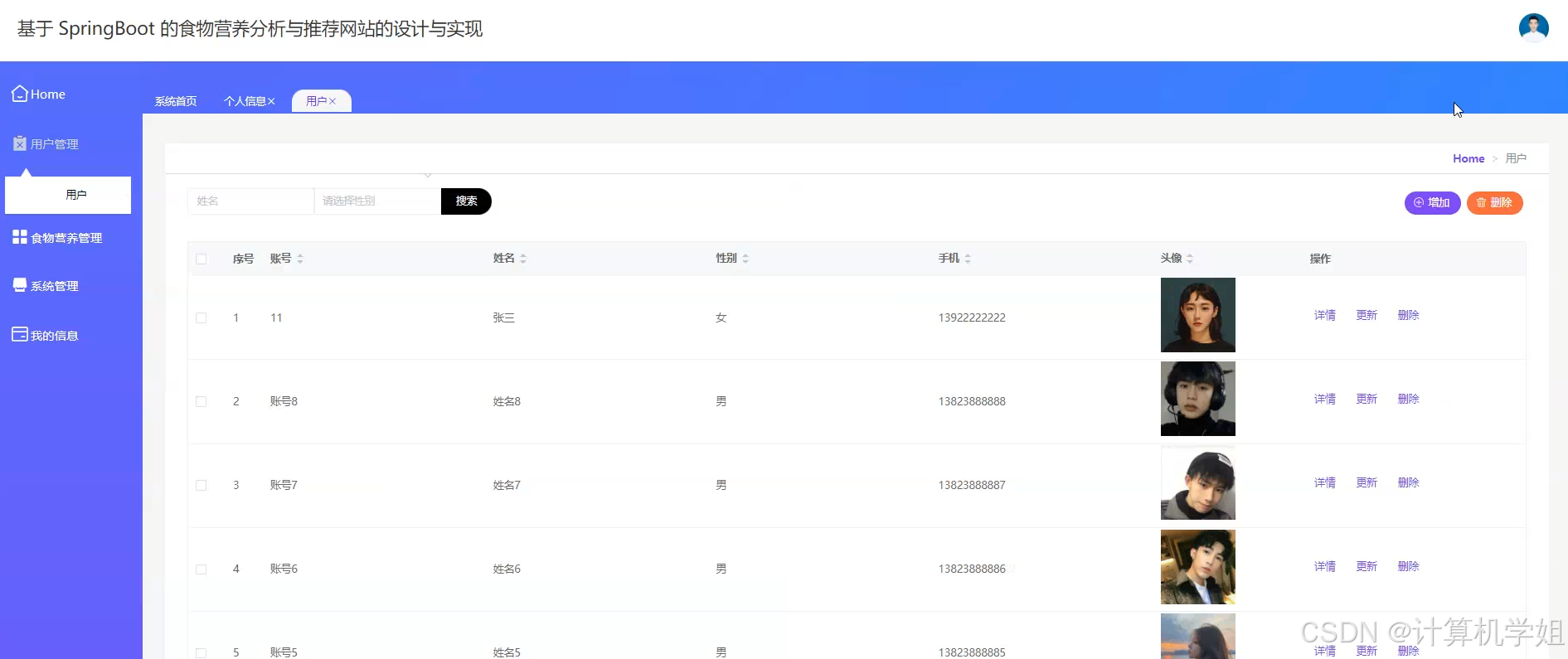
Task: Close the 个人信息 tab with its X
Action: (x=271, y=101)
